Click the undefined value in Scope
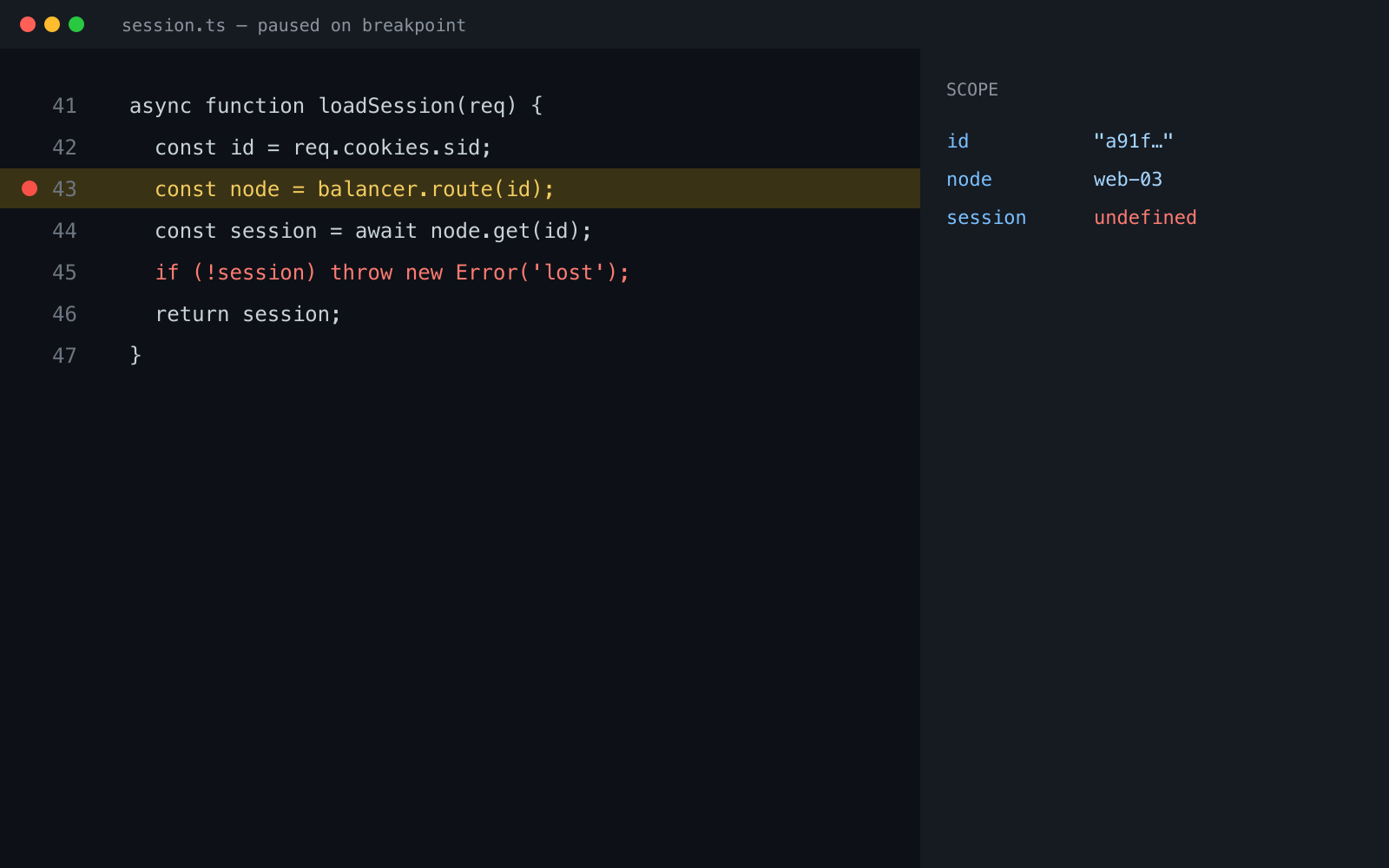 point(1145,218)
